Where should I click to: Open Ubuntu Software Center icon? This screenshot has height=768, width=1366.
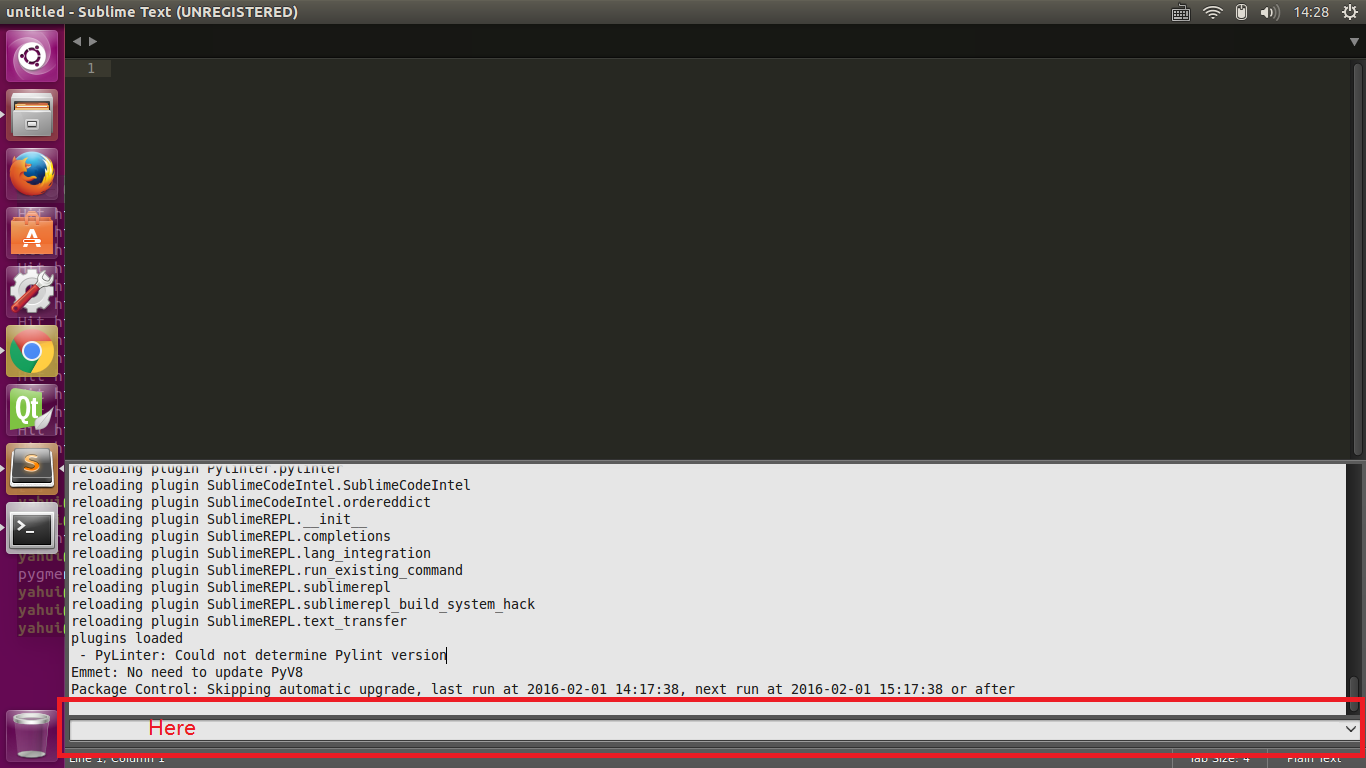pos(33,233)
